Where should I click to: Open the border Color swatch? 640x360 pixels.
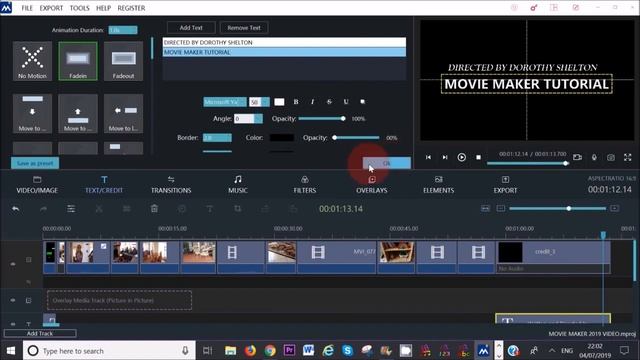(x=282, y=138)
